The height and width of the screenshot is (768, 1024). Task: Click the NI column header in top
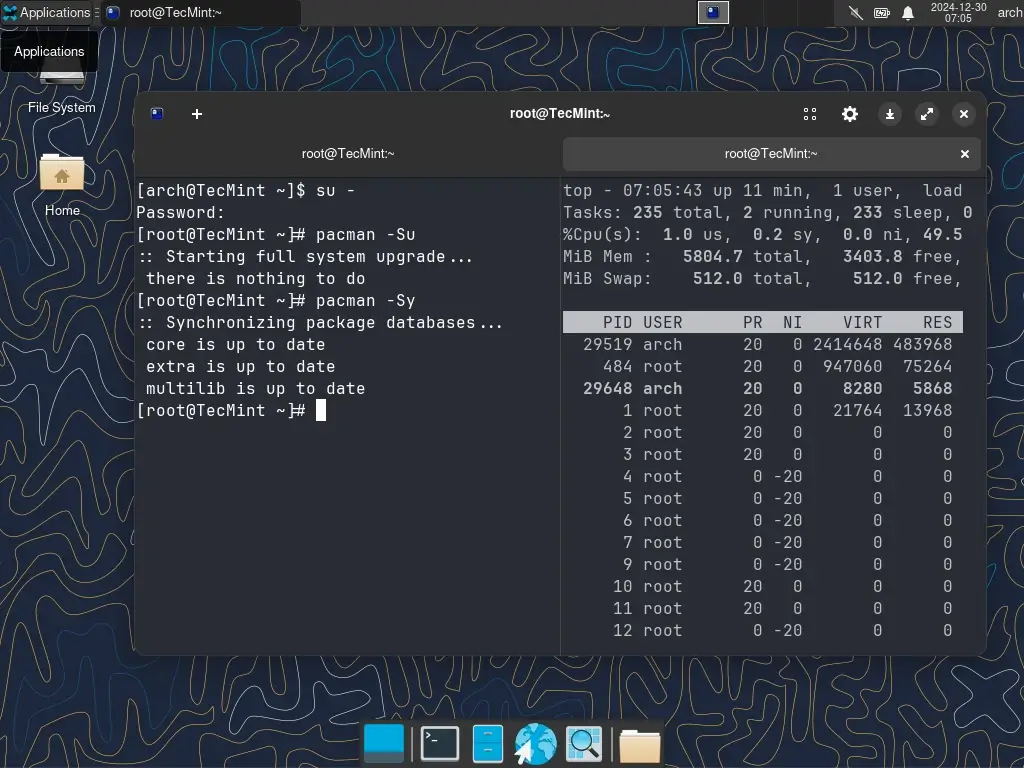[x=792, y=323]
